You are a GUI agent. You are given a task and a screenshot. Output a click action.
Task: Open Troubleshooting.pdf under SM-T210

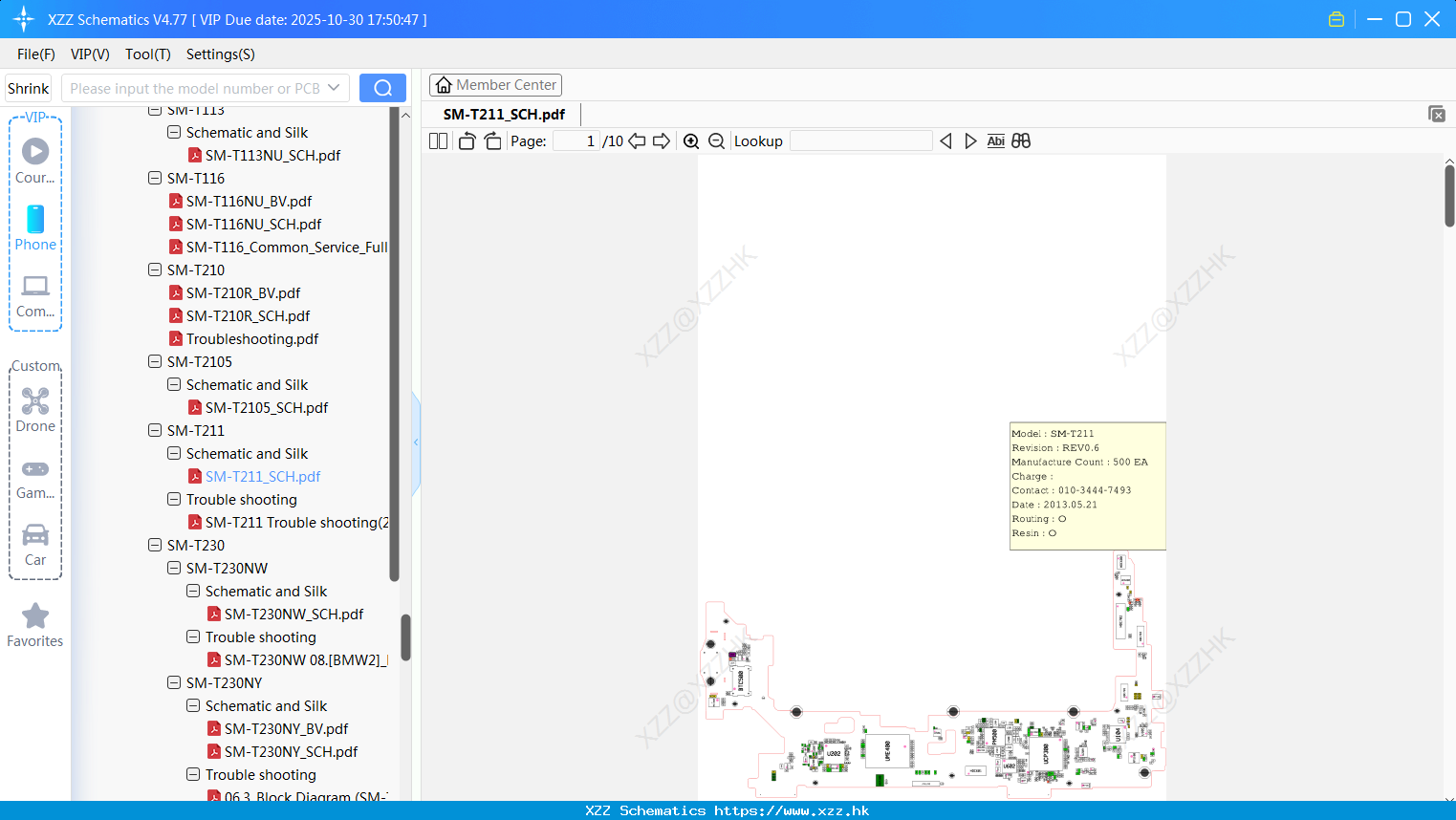[252, 338]
